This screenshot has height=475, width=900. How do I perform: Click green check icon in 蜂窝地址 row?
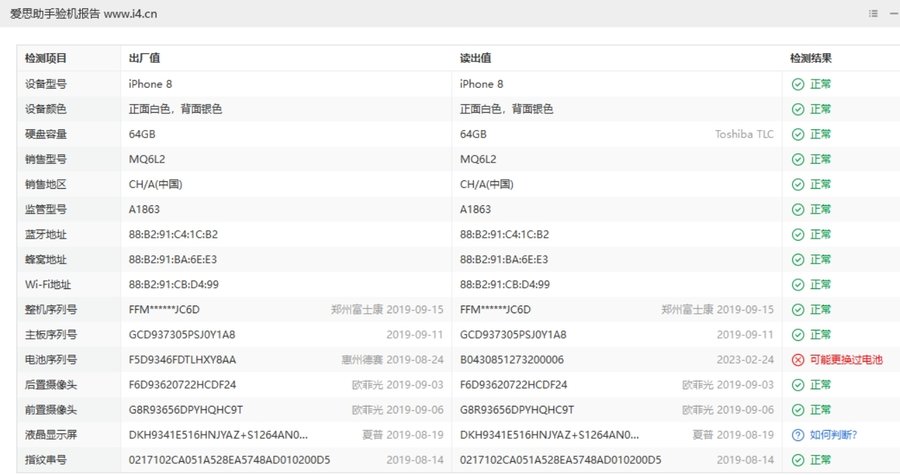click(x=798, y=260)
